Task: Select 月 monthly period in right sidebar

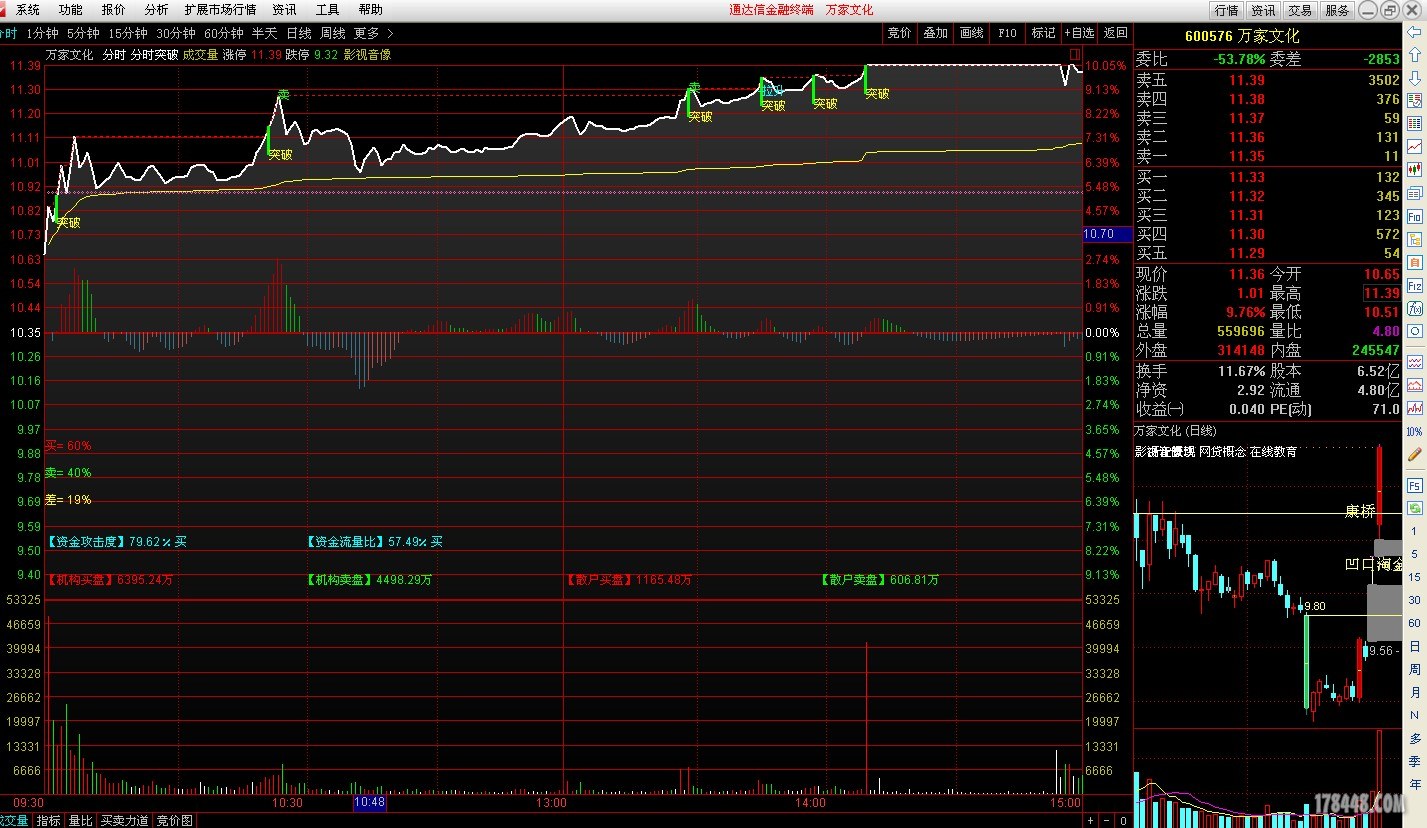Action: pos(1415,692)
